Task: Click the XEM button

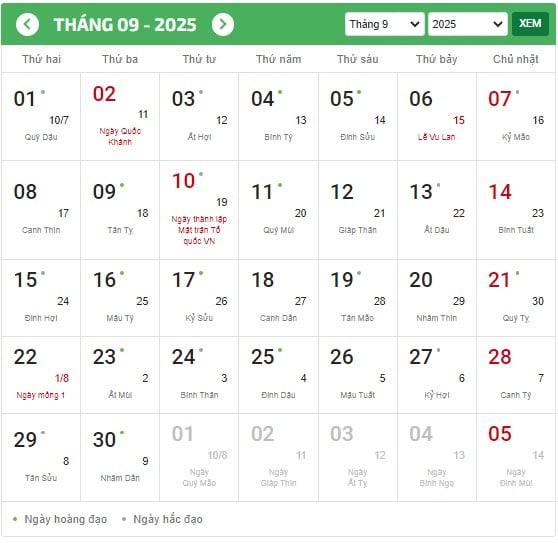Action: (530, 24)
